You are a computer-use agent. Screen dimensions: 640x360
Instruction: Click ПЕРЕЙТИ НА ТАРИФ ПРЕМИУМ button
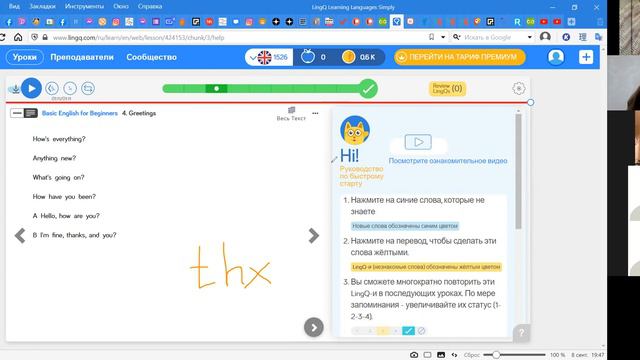click(460, 57)
